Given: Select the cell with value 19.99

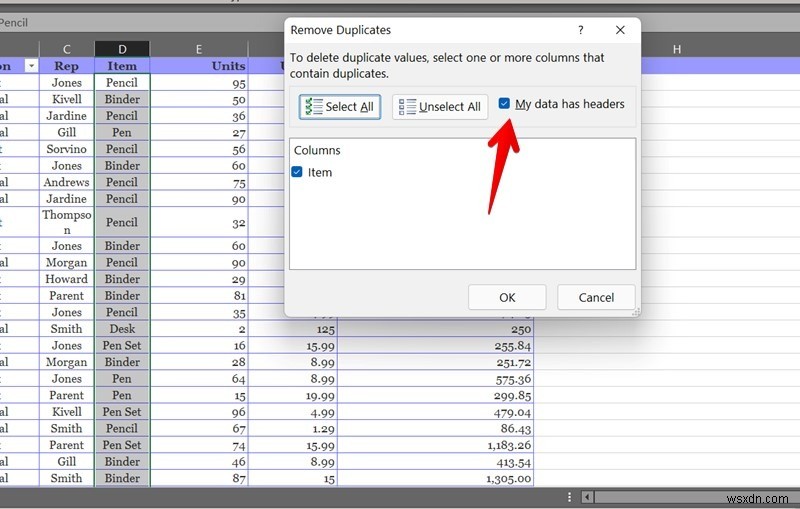Looking at the screenshot, I should 293,395.
